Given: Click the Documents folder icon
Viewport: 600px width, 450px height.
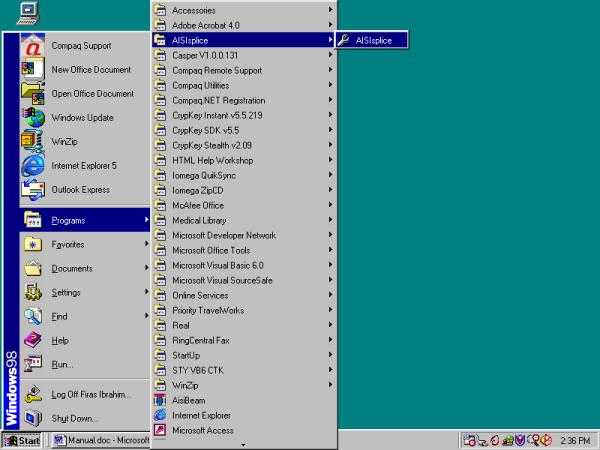Looking at the screenshot, I should coord(33,268).
